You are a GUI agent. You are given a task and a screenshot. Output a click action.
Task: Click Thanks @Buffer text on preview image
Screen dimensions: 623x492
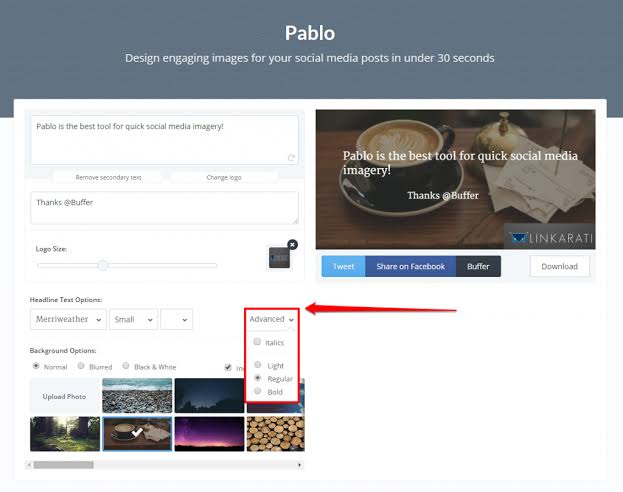point(443,196)
